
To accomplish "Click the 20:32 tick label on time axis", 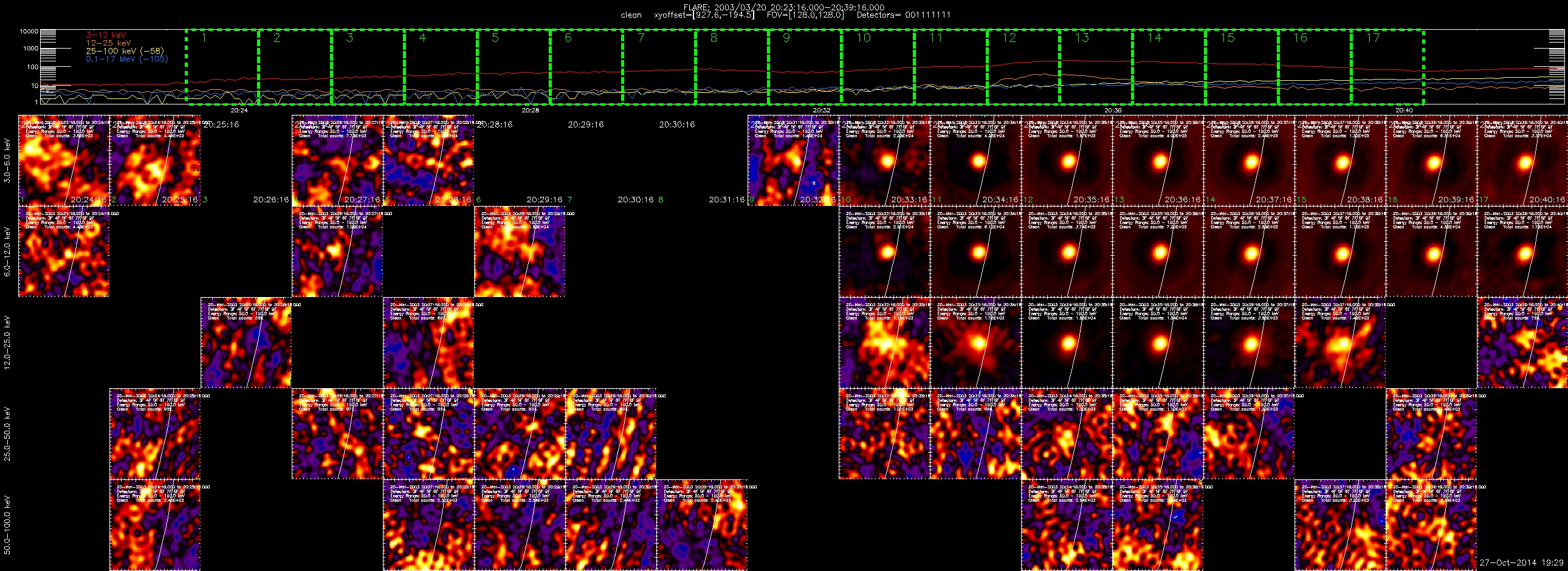I will pos(822,110).
